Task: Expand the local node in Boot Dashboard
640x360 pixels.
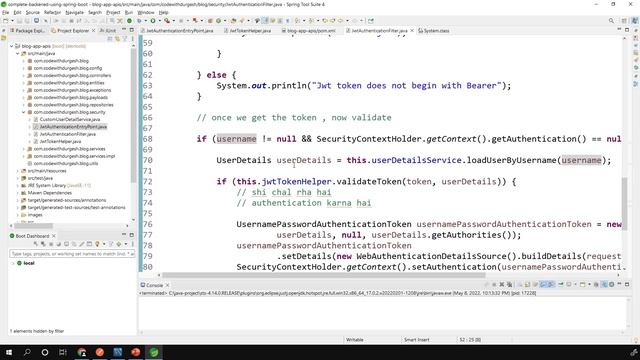Action: [x=13, y=263]
